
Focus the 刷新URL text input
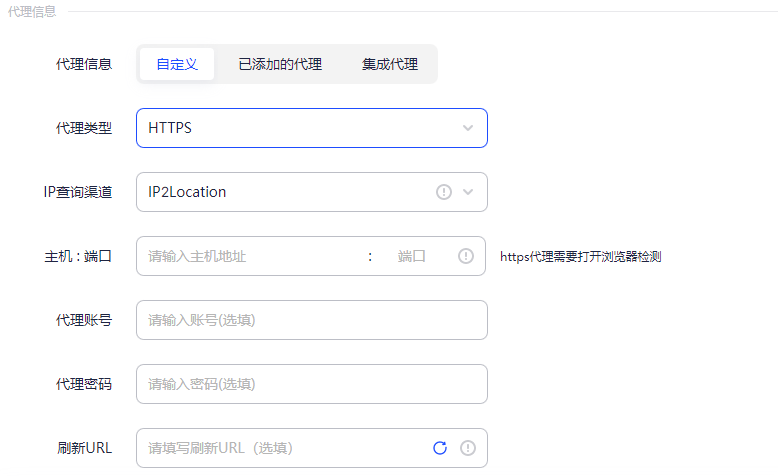click(x=280, y=448)
